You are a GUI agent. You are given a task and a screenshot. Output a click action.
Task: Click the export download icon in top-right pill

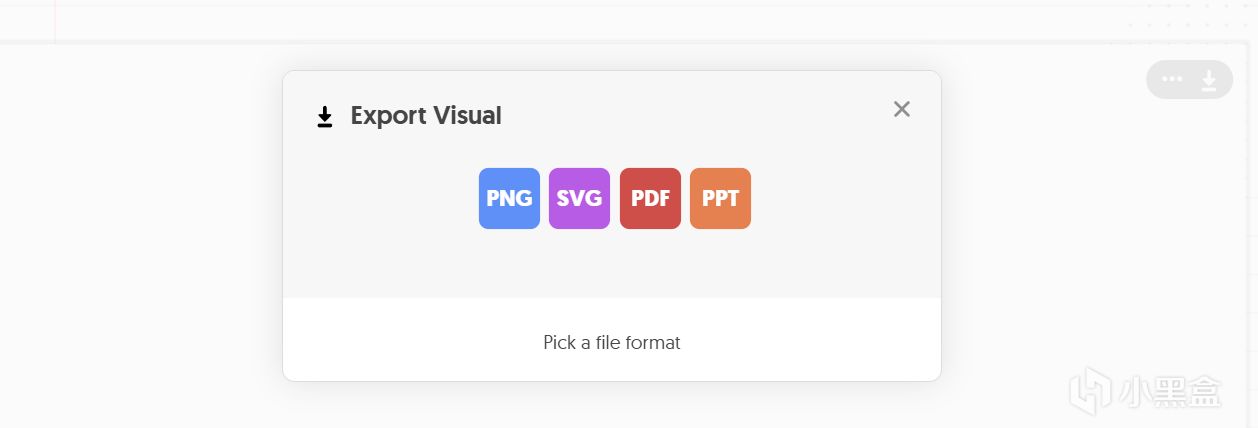[x=1209, y=80]
